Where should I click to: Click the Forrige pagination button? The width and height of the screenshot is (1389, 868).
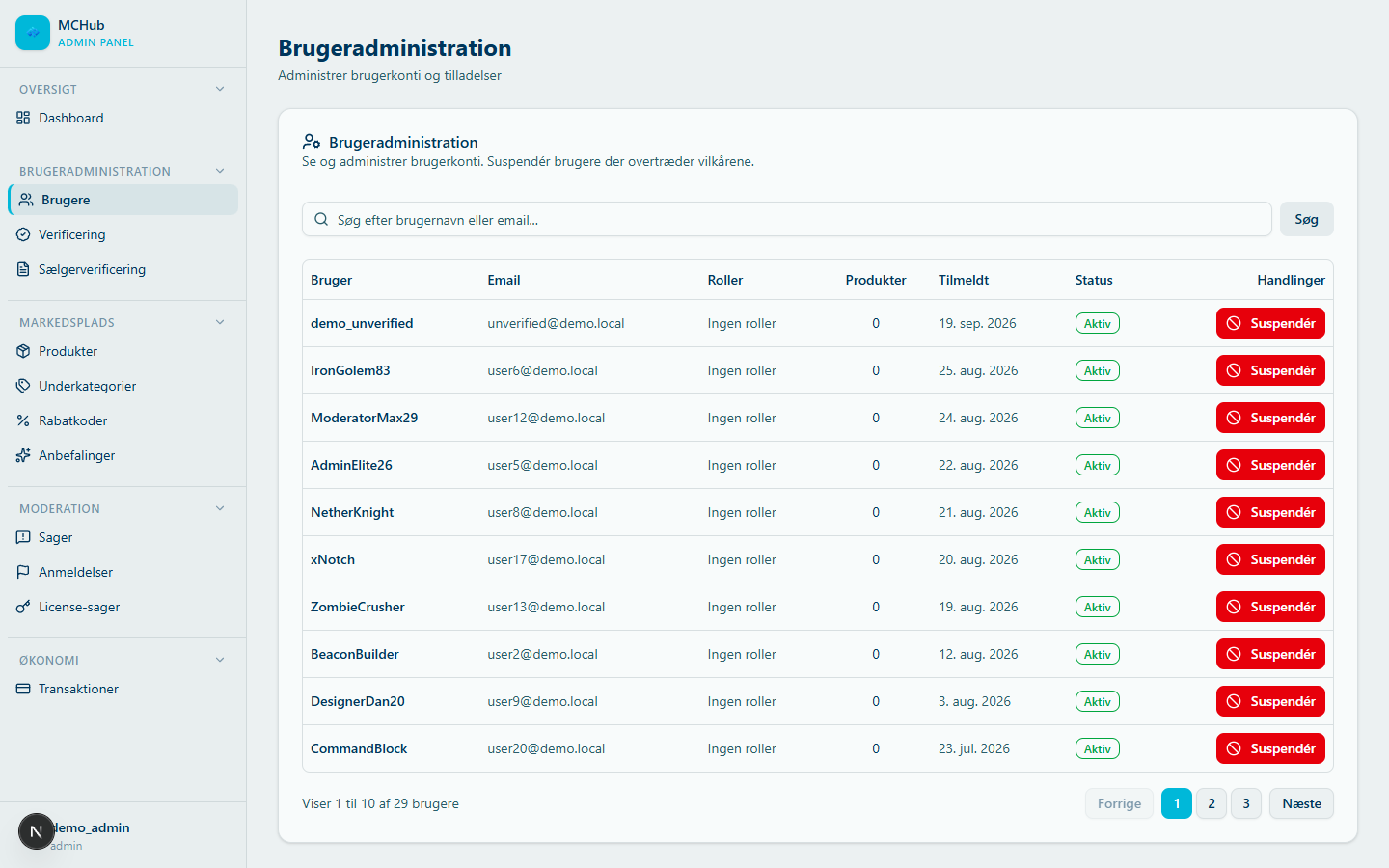click(1119, 803)
